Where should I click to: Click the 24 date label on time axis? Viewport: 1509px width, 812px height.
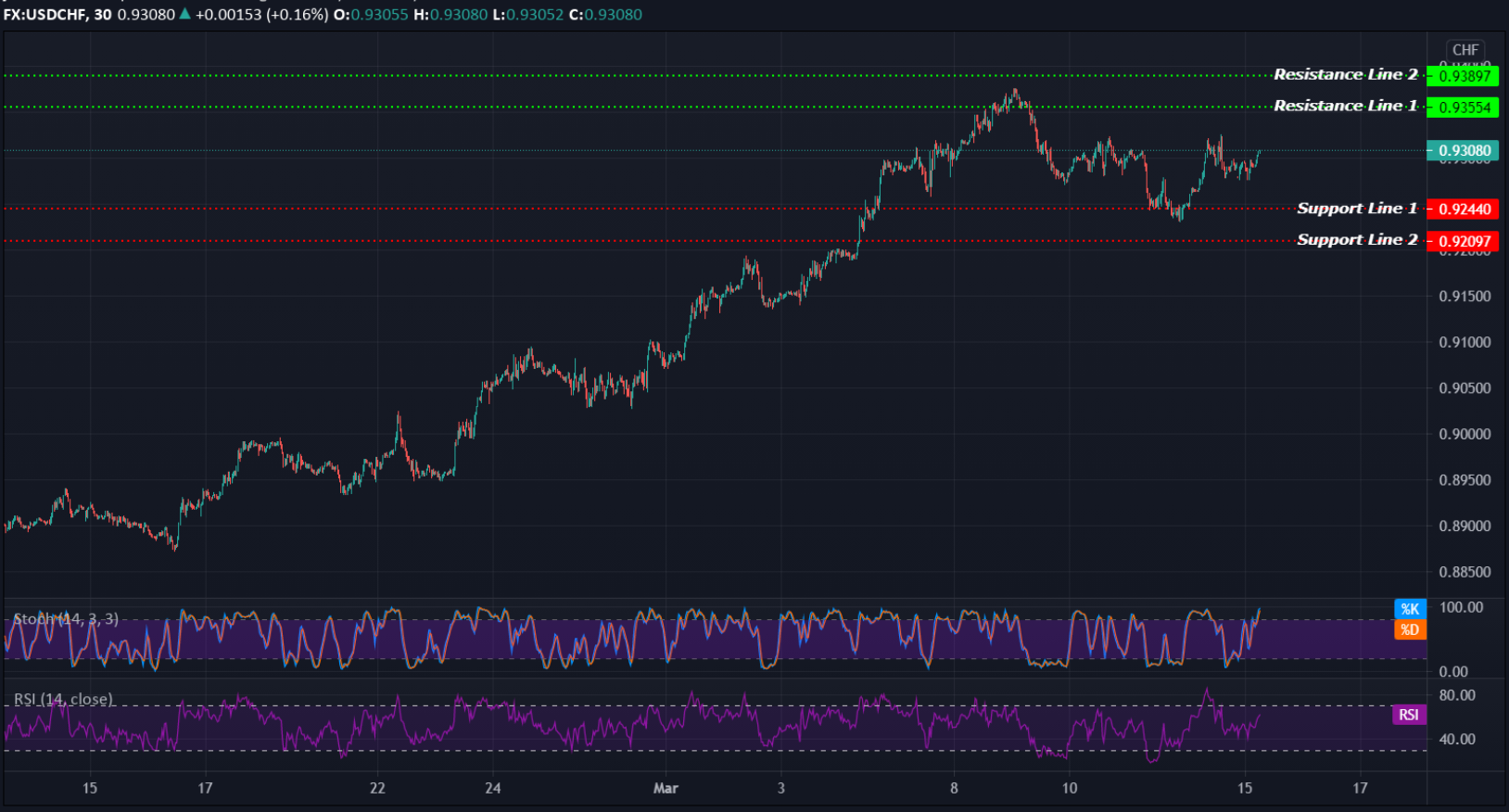click(x=493, y=788)
